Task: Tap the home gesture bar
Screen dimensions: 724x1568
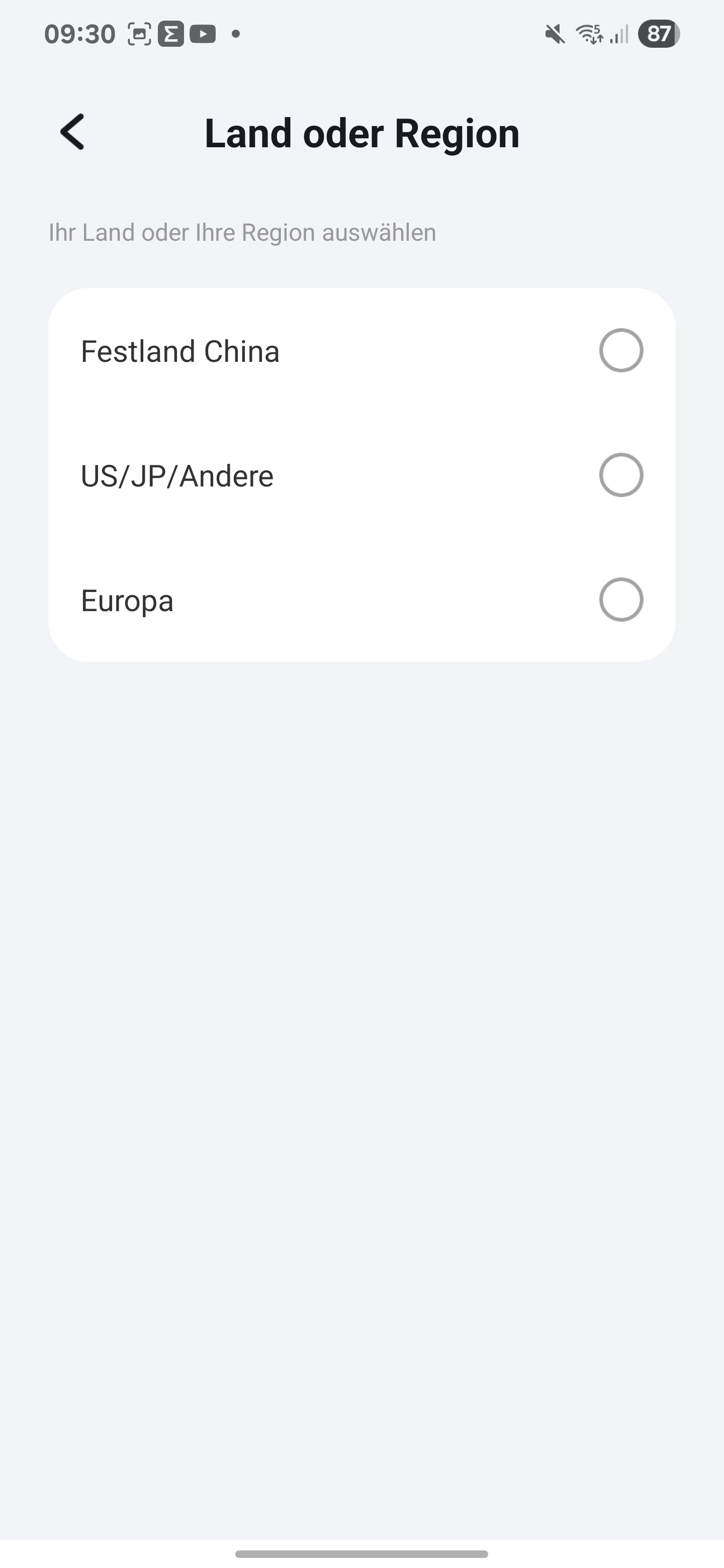Action: tap(361, 1554)
